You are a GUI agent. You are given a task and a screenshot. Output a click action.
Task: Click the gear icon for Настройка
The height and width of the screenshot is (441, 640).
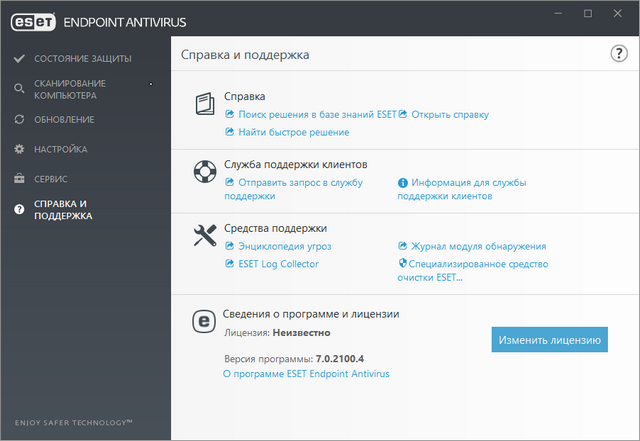(19, 149)
